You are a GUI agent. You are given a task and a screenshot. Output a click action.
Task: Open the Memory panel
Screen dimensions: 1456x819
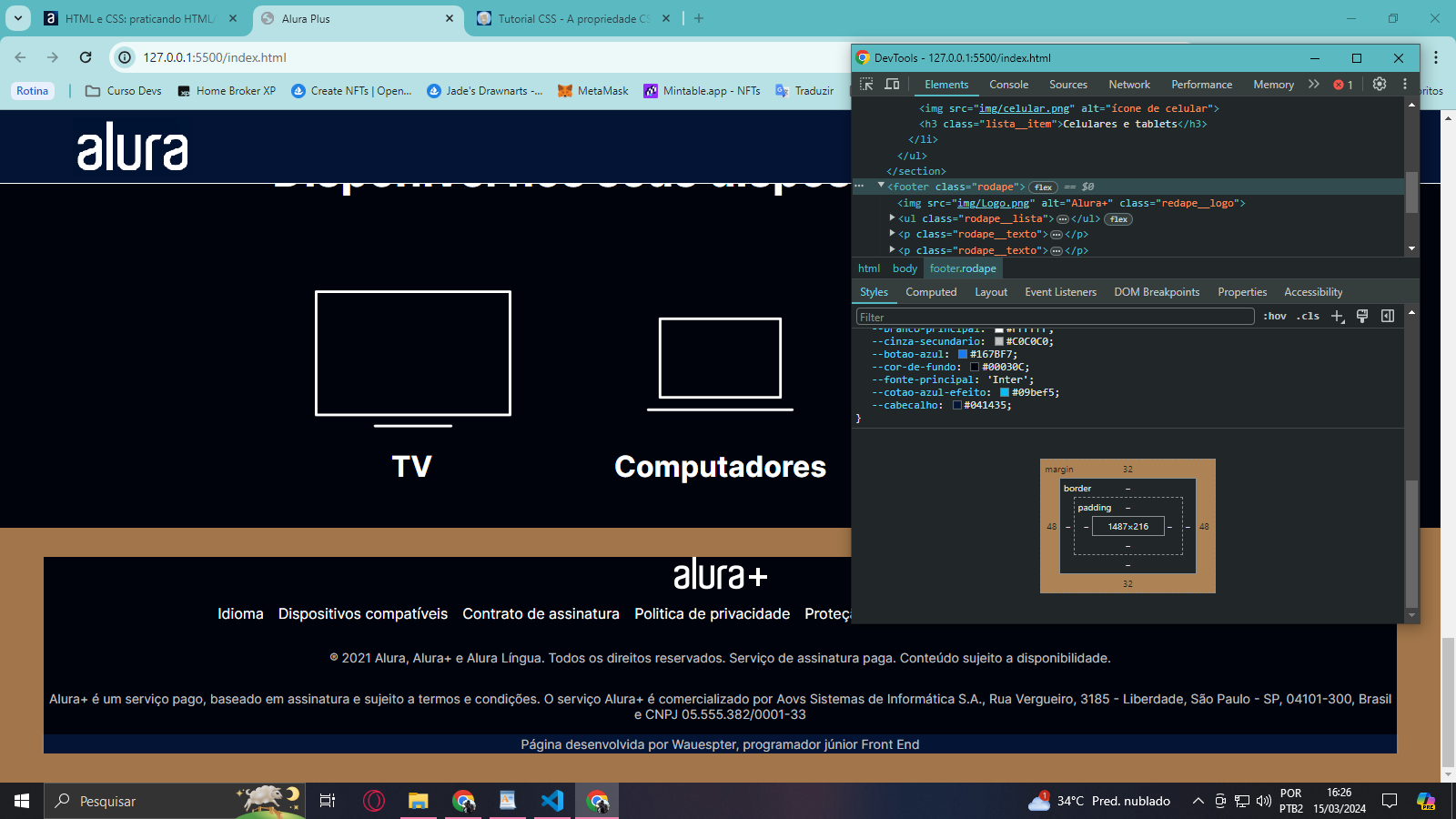(1273, 85)
